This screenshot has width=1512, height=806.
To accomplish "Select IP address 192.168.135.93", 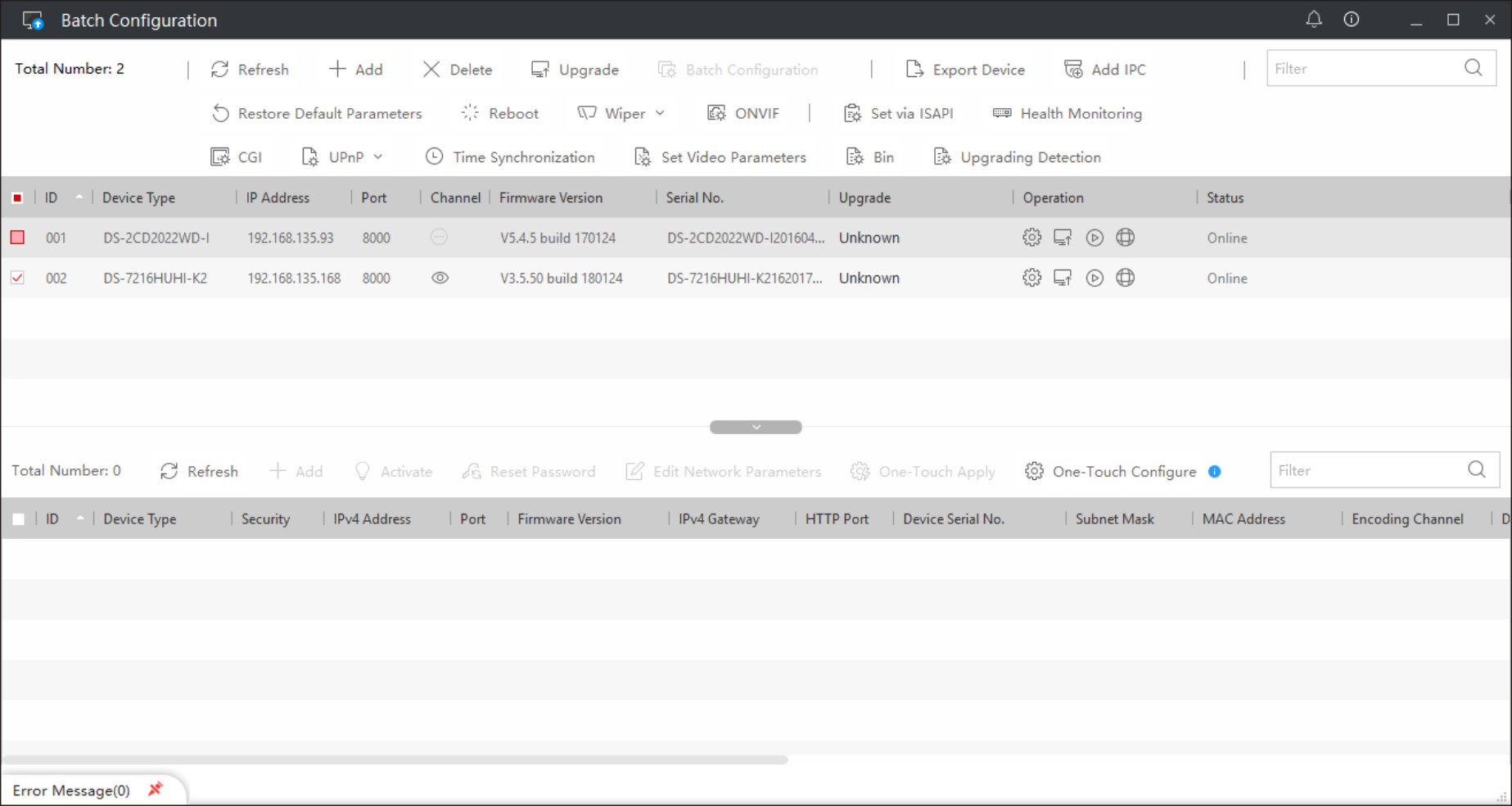I will pyautogui.click(x=291, y=238).
